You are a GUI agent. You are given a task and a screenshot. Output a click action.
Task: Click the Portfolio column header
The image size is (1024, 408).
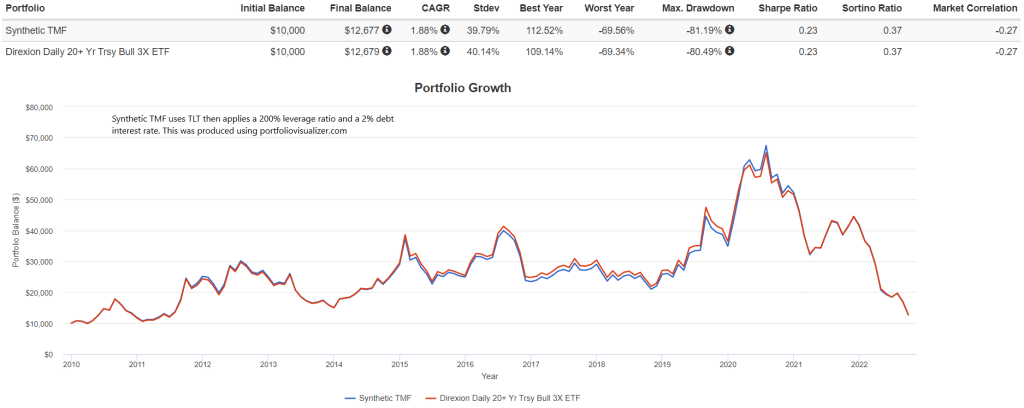(x=26, y=8)
